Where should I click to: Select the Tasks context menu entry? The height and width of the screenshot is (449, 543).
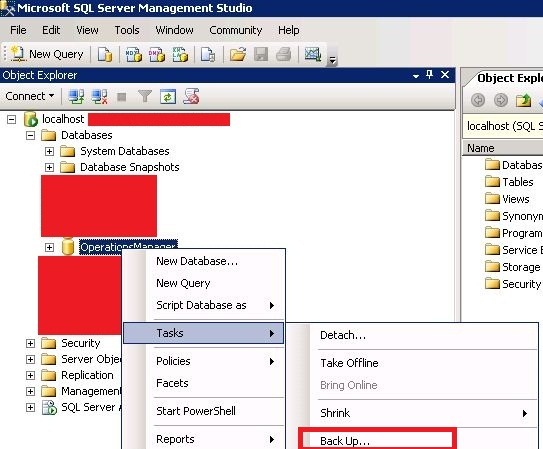[204, 333]
